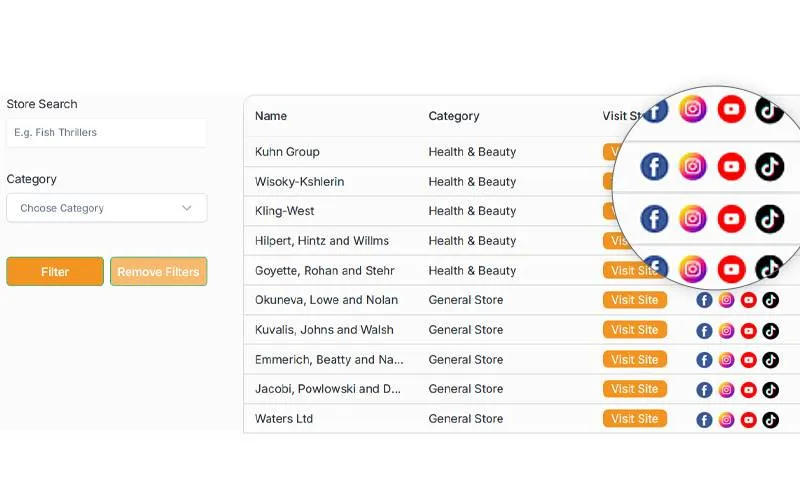The width and height of the screenshot is (800, 480).
Task: Select the Kuhn Group store name
Action: [287, 152]
